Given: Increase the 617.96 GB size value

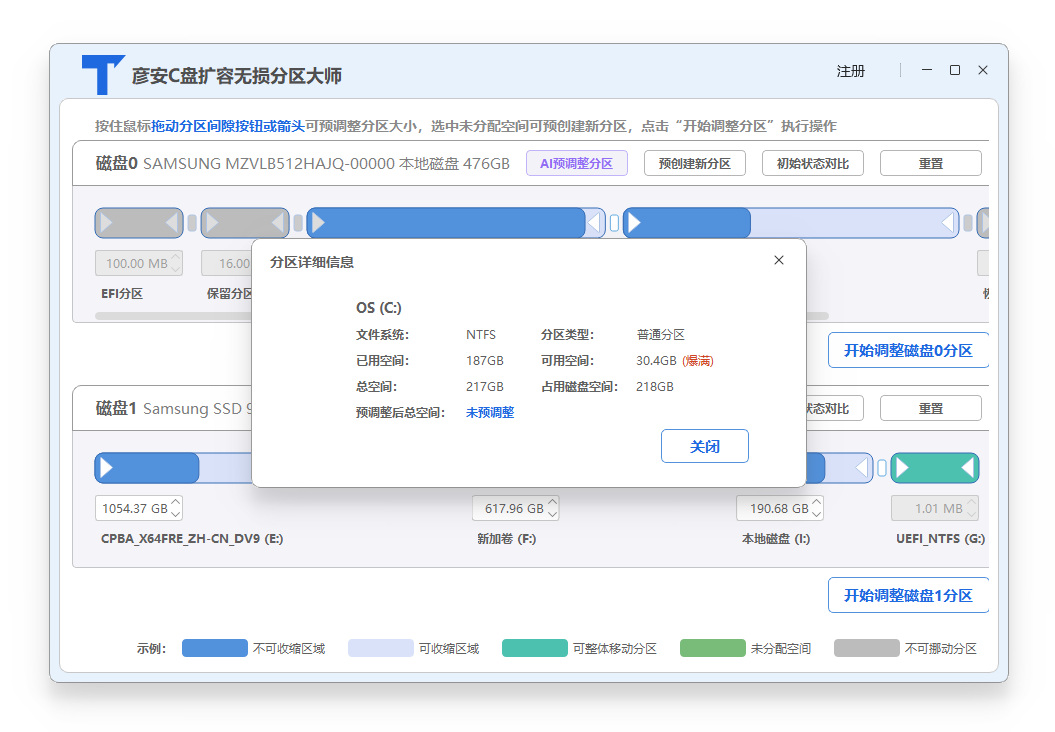Looking at the screenshot, I should (x=552, y=503).
